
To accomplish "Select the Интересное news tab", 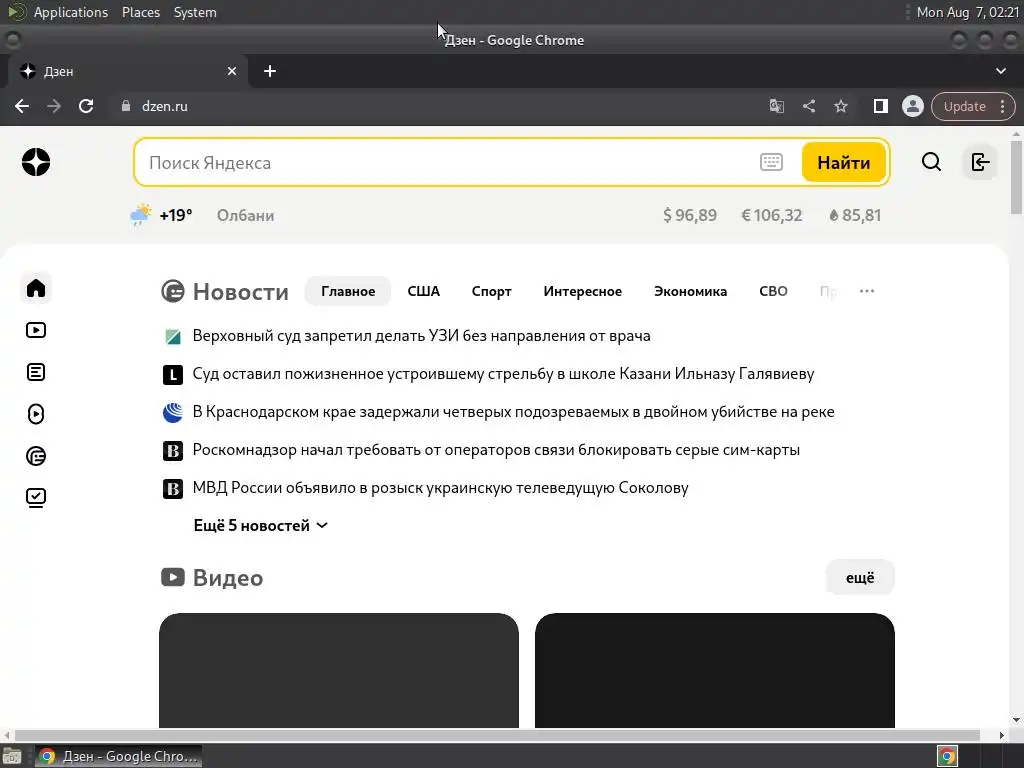I will (x=583, y=291).
